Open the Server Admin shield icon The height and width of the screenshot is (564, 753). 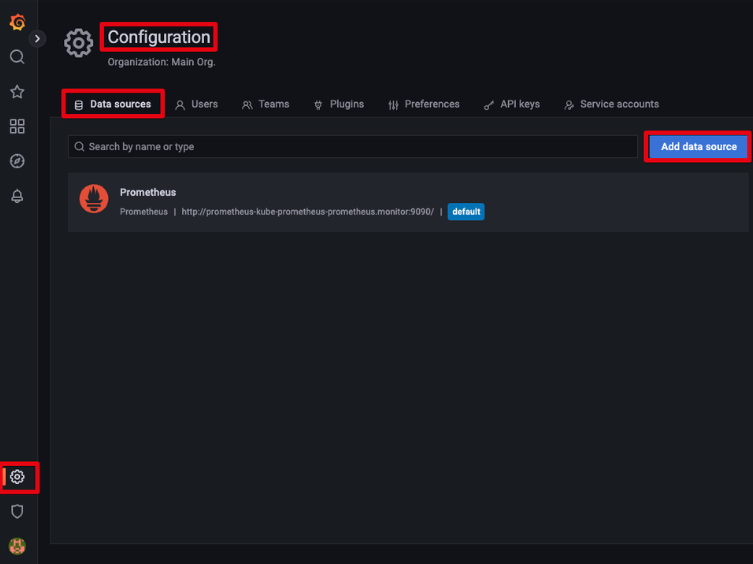[17, 511]
